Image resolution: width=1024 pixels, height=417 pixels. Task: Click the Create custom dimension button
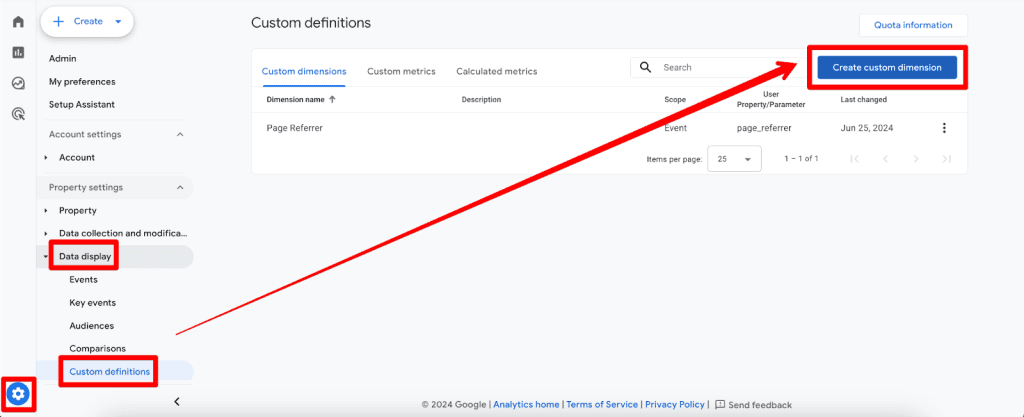[887, 67]
